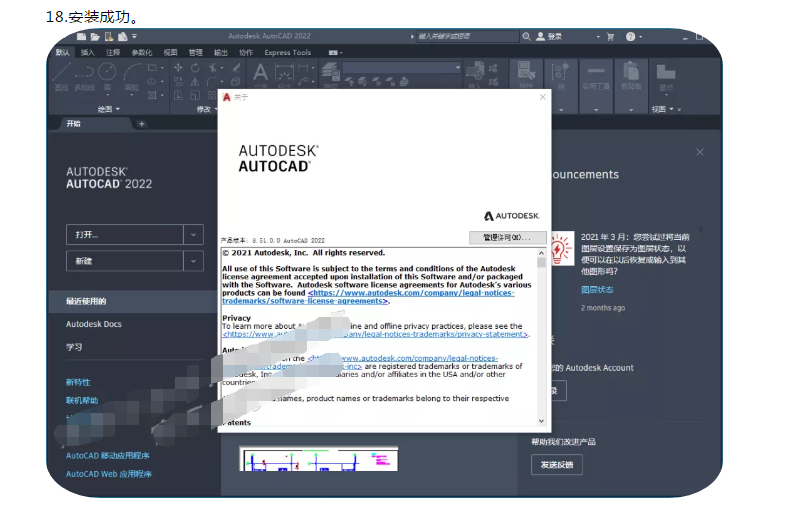Viewport: 808px width, 506px height.
Task: Open the AutoCAD Web 应用程序 link
Action: pos(109,474)
